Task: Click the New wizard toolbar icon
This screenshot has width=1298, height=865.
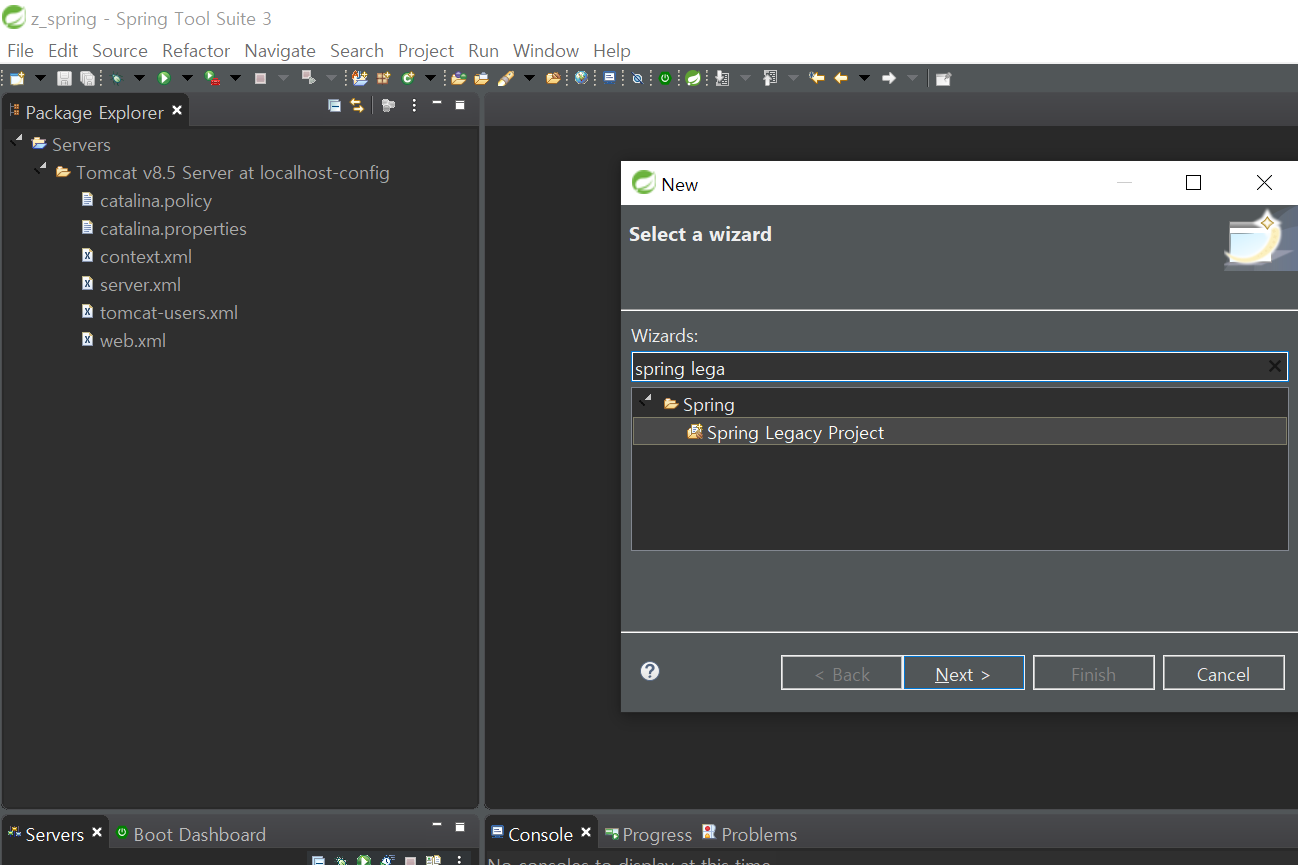Action: [17, 78]
